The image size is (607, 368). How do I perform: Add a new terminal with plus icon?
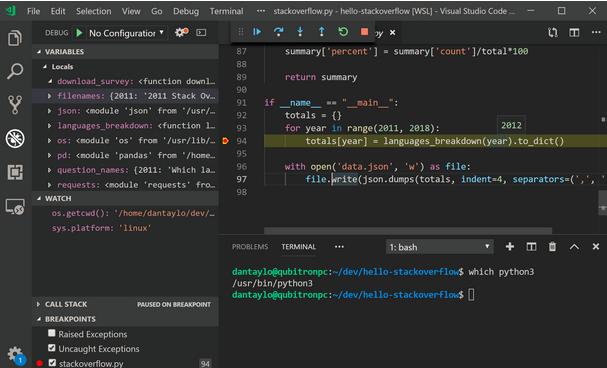point(510,246)
